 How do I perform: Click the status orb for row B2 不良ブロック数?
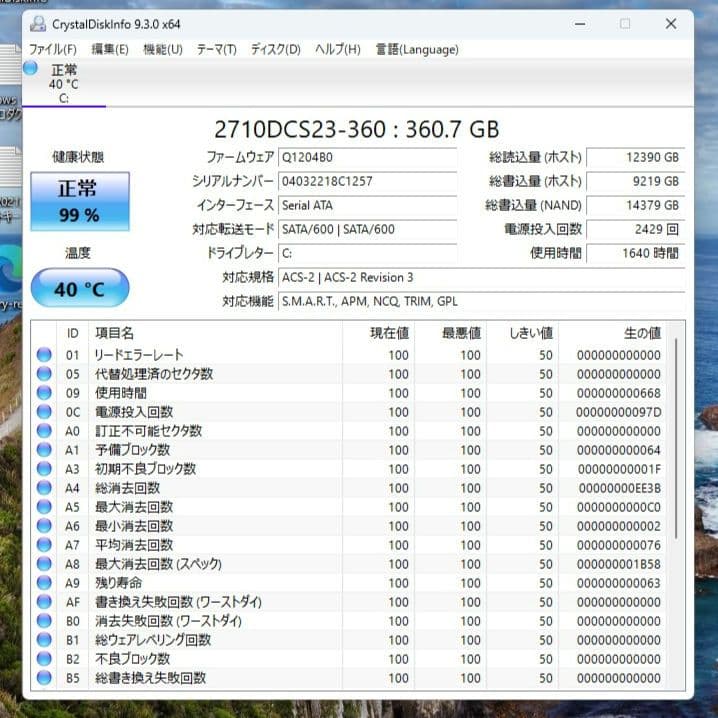[x=44, y=658]
